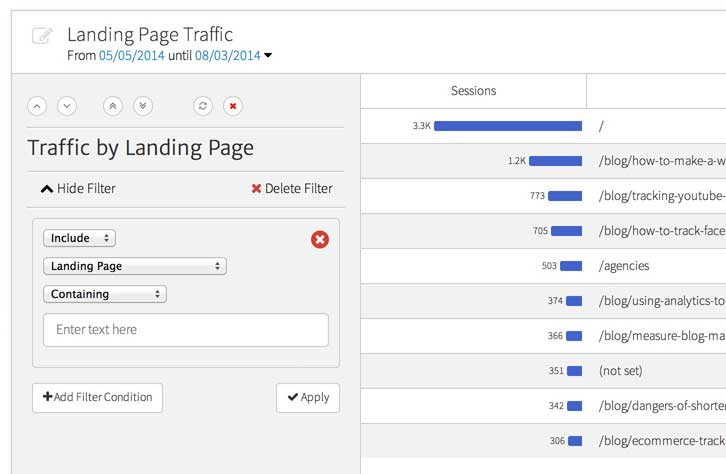Click the 773 sessions value
This screenshot has height=474, width=726.
click(537, 196)
